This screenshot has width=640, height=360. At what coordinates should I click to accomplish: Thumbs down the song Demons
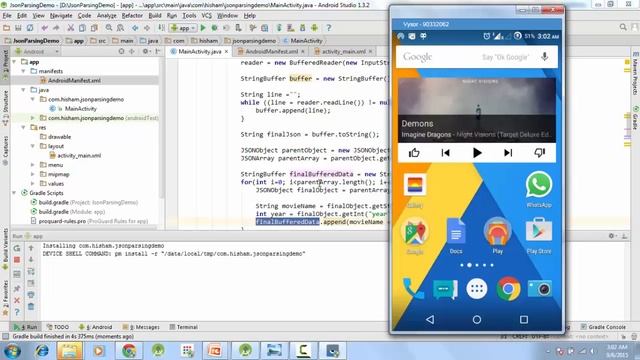540,153
